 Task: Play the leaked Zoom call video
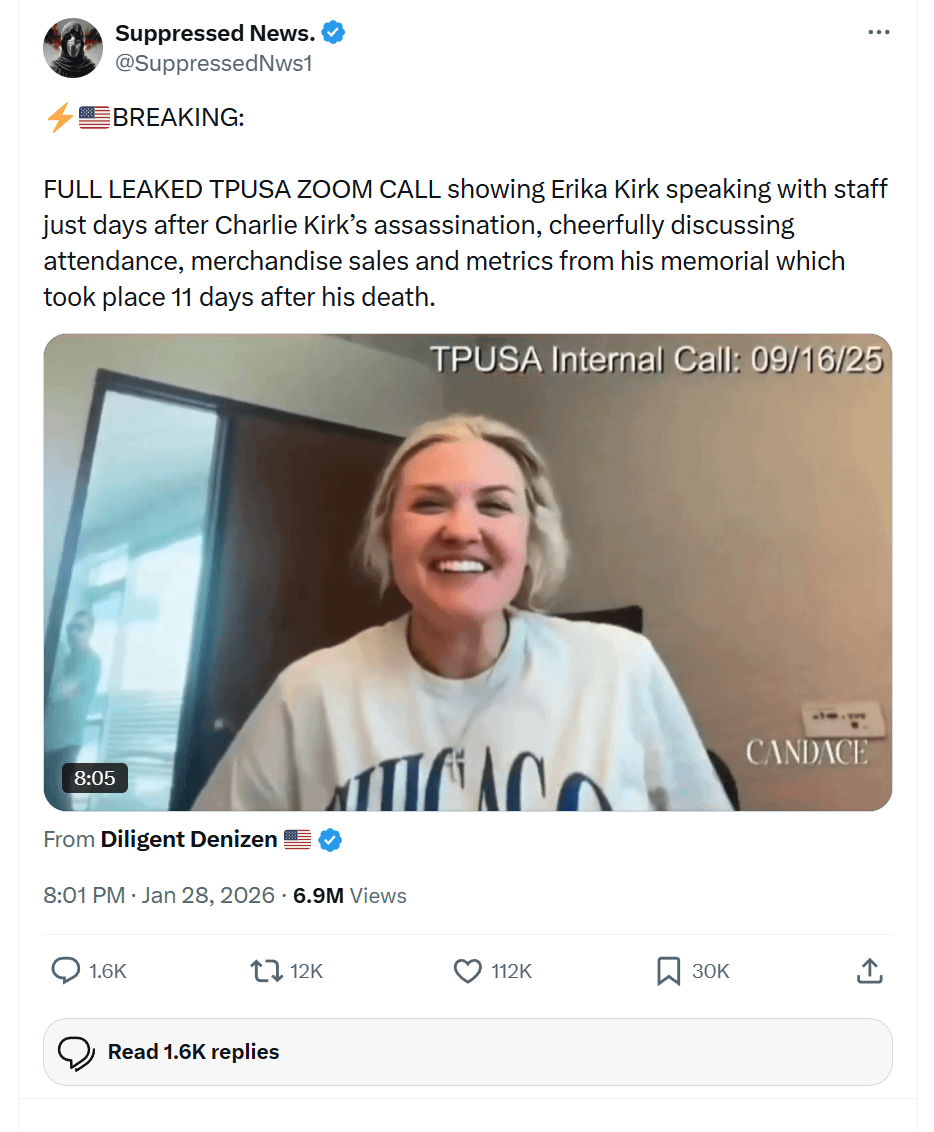coord(467,572)
